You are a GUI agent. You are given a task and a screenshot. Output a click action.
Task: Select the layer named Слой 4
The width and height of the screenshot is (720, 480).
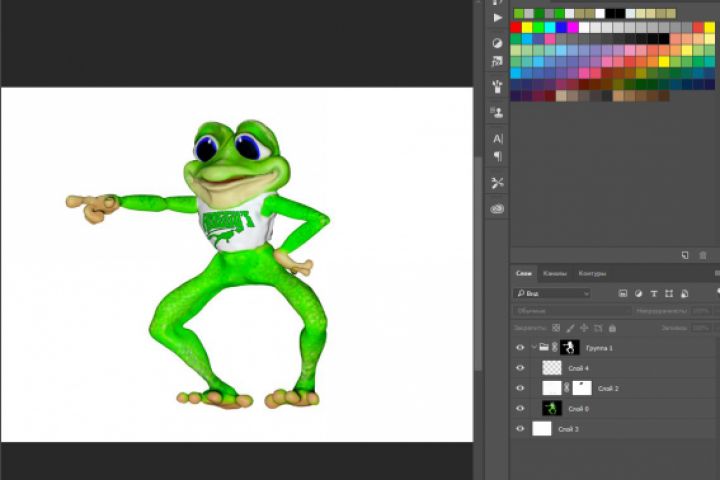click(x=579, y=368)
